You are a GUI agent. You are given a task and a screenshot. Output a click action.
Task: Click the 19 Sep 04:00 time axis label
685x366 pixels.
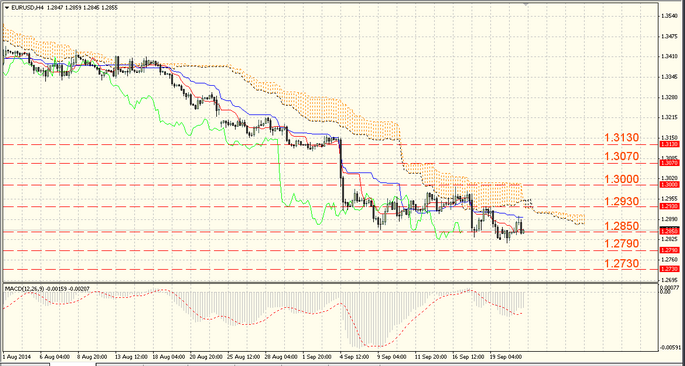pyautogui.click(x=505, y=356)
